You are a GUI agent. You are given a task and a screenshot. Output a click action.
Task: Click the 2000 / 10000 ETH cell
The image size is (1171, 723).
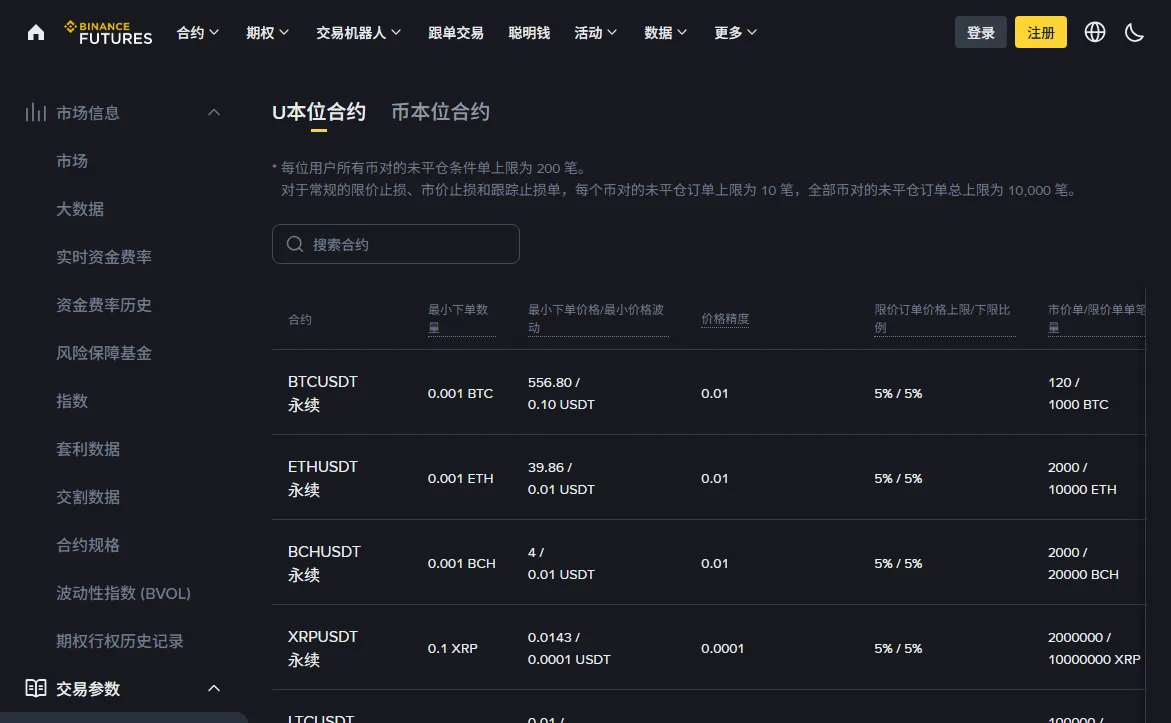click(x=1082, y=478)
